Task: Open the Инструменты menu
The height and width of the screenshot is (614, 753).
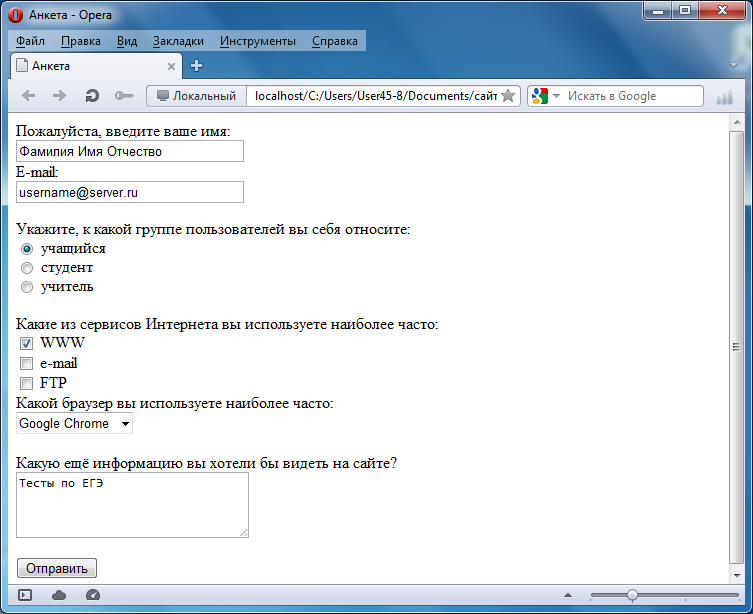Action: (258, 41)
